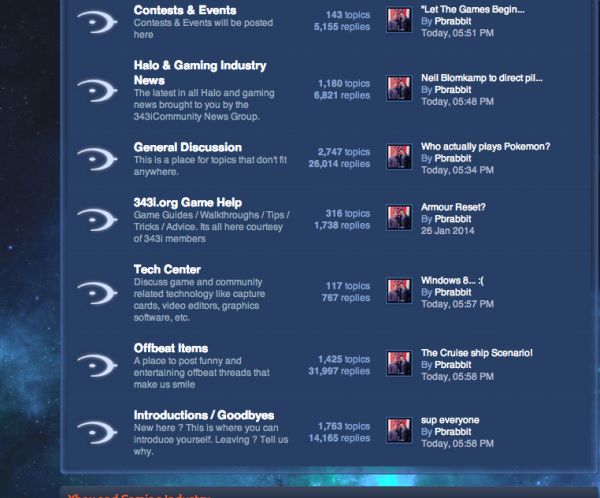This screenshot has width=600, height=498.
Task: Click the Halo icon next to General Discussion
Action: pos(97,157)
